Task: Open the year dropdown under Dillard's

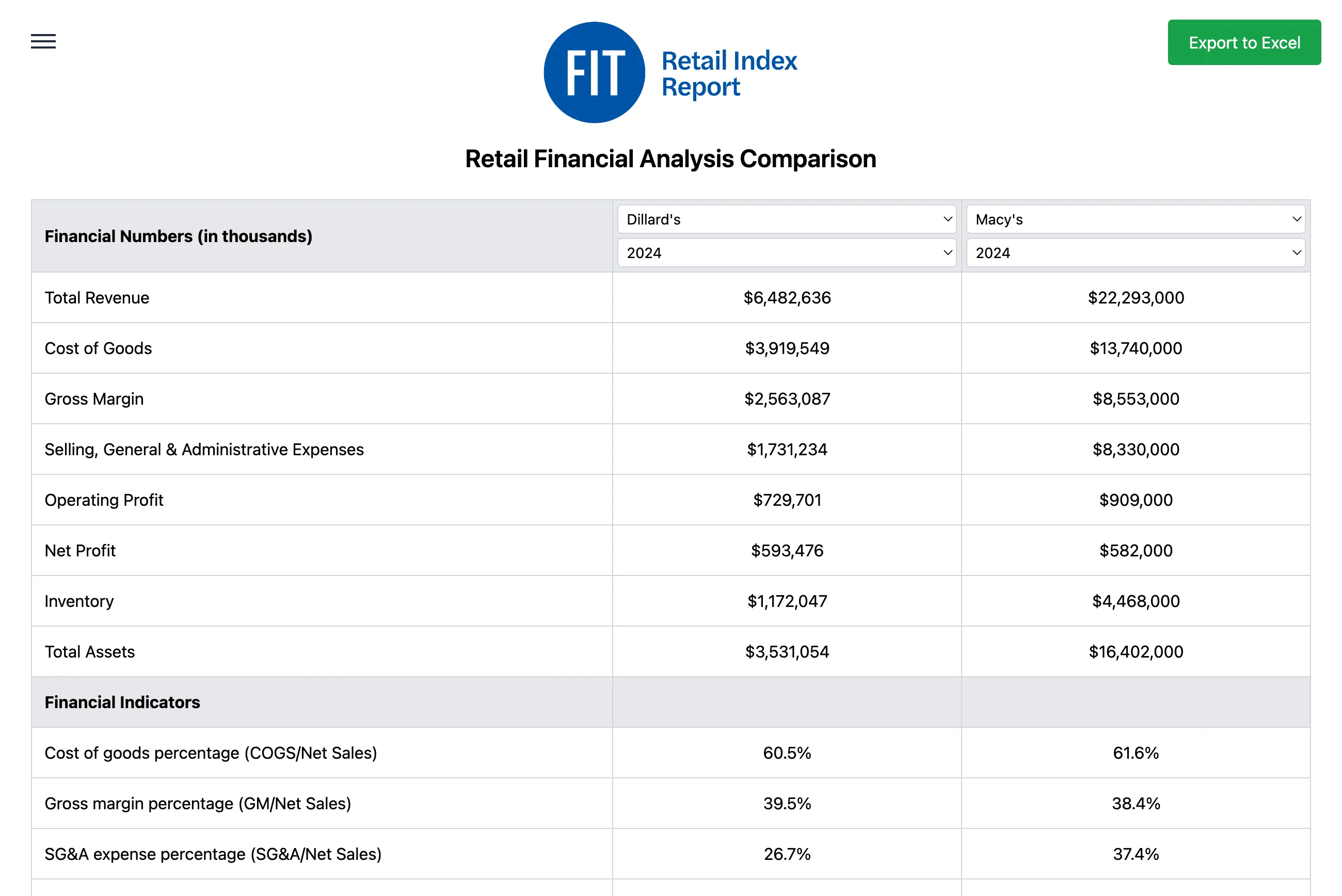Action: click(x=786, y=253)
